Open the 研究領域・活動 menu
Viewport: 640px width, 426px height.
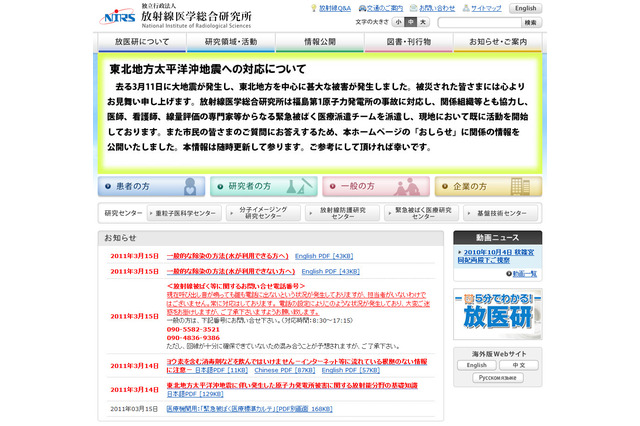(x=230, y=43)
